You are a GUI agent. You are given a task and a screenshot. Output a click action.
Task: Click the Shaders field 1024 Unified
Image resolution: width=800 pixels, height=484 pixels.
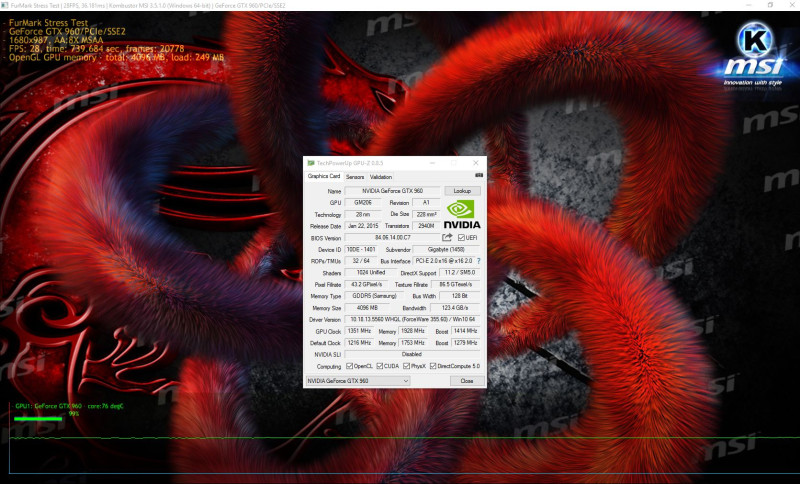coord(370,272)
